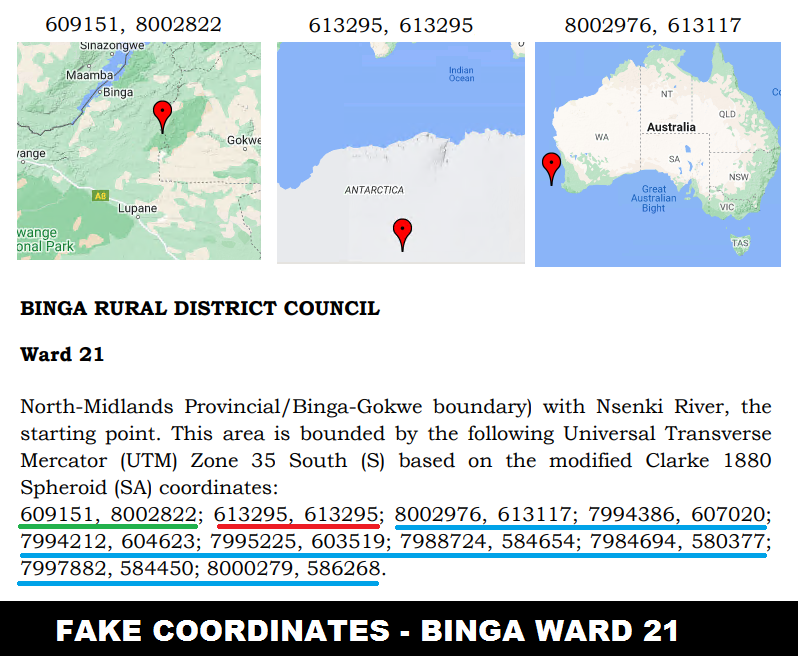Open the Antarctica map thumbnail

tap(401, 153)
